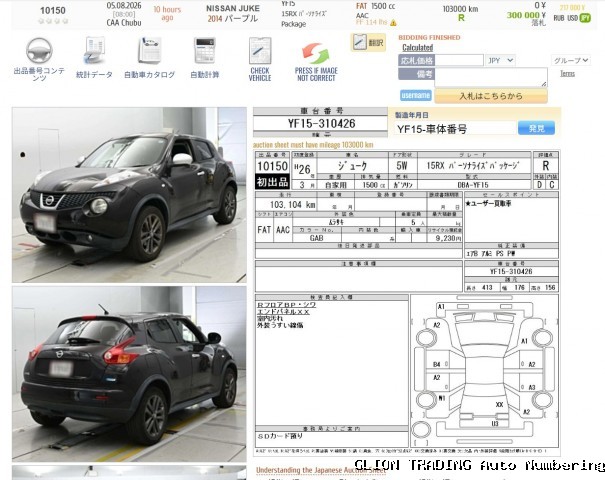Click the 300 000 ¥ sold price
Screen dimensions: 605x480
526,15
